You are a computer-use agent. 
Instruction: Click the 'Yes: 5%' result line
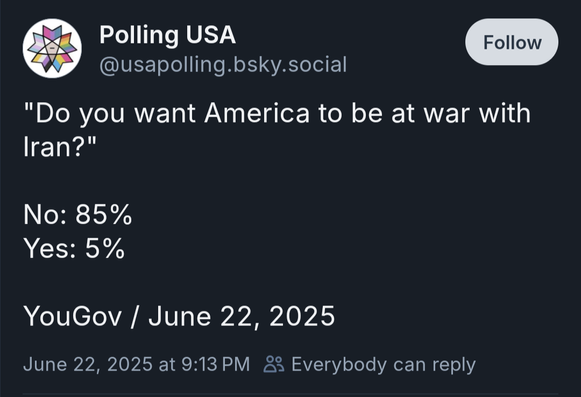74,248
